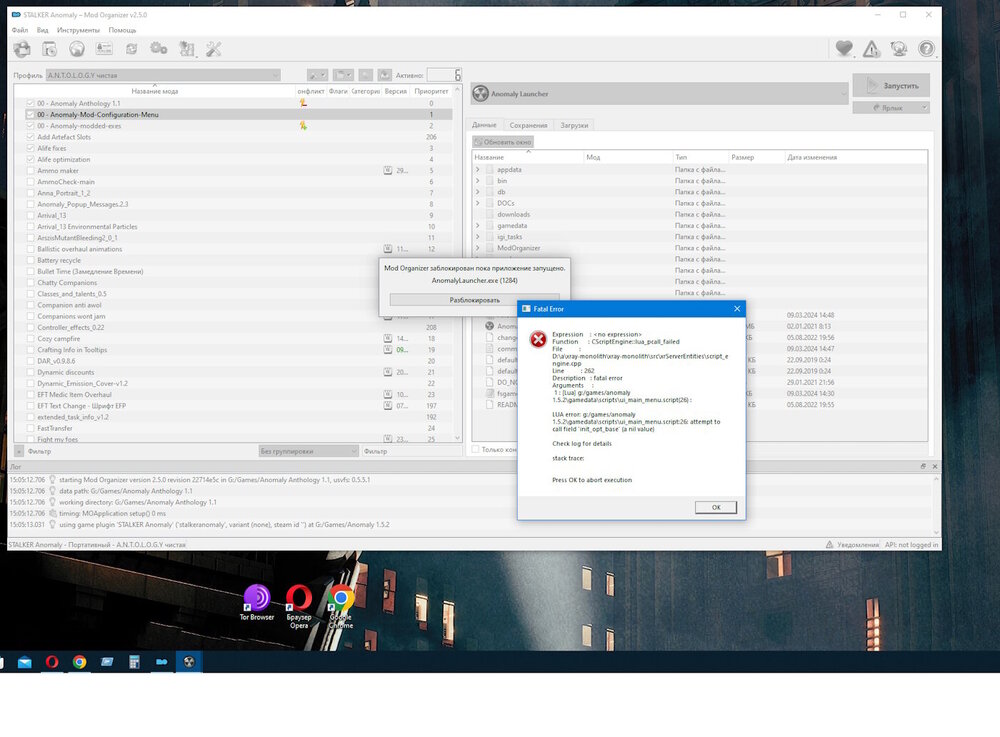
Task: Click the Install Mod from archive icon
Action: click(49, 49)
